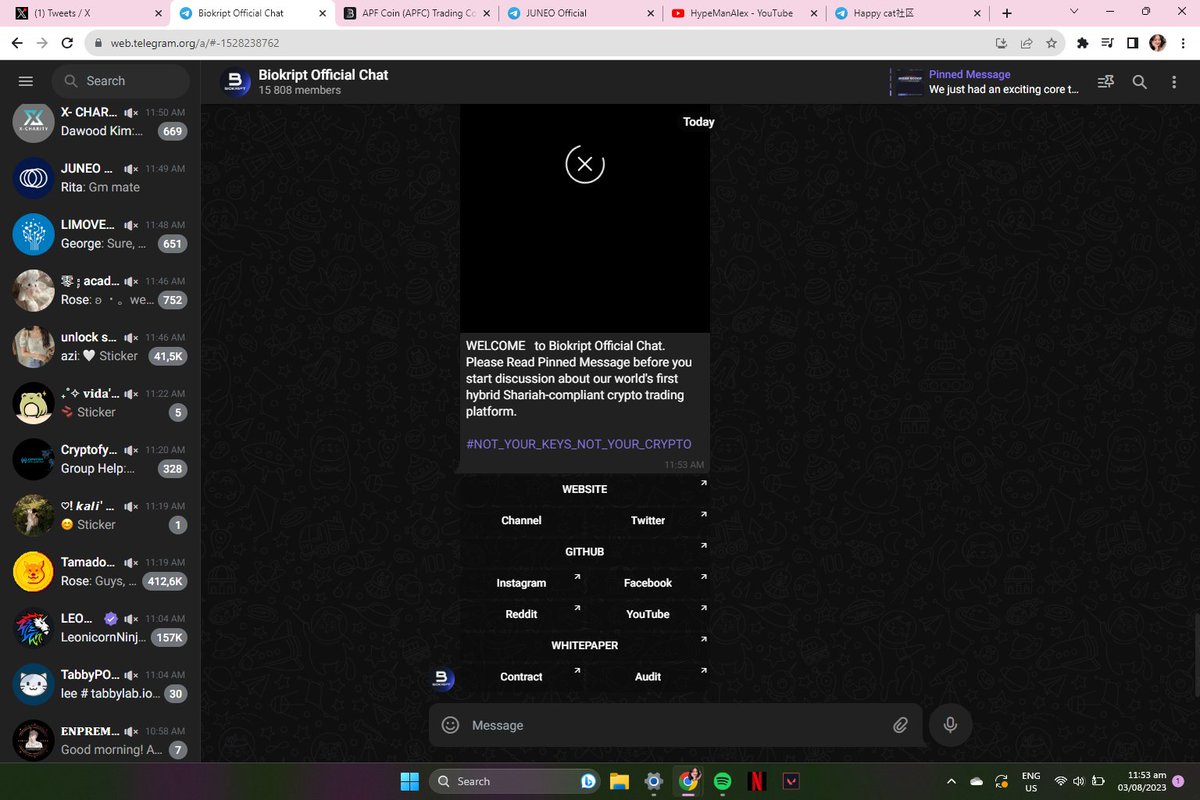Viewport: 1200px width, 800px height.
Task: Open the unlock s... chat with 41,5K badge
Action: pos(100,347)
